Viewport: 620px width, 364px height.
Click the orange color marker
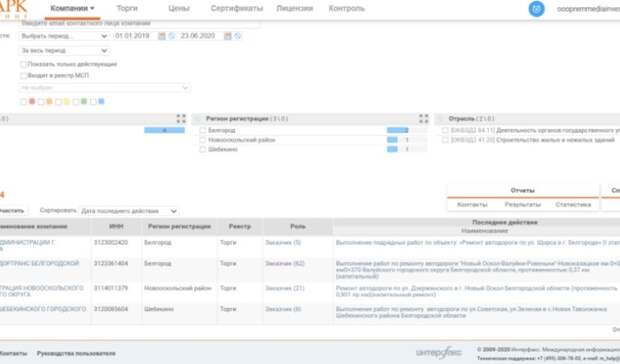[x=49, y=102]
